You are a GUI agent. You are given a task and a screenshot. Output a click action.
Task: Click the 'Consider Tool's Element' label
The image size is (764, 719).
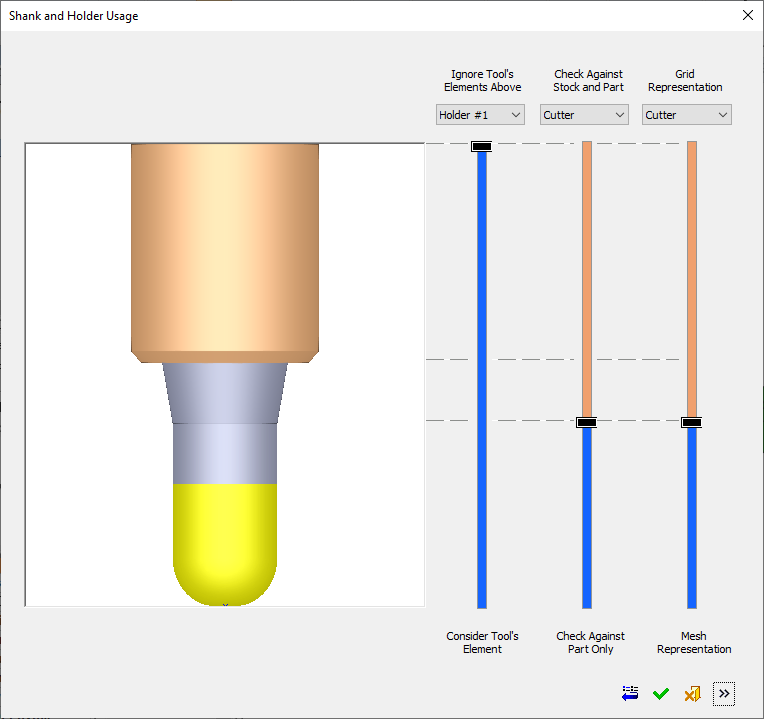coord(482,643)
